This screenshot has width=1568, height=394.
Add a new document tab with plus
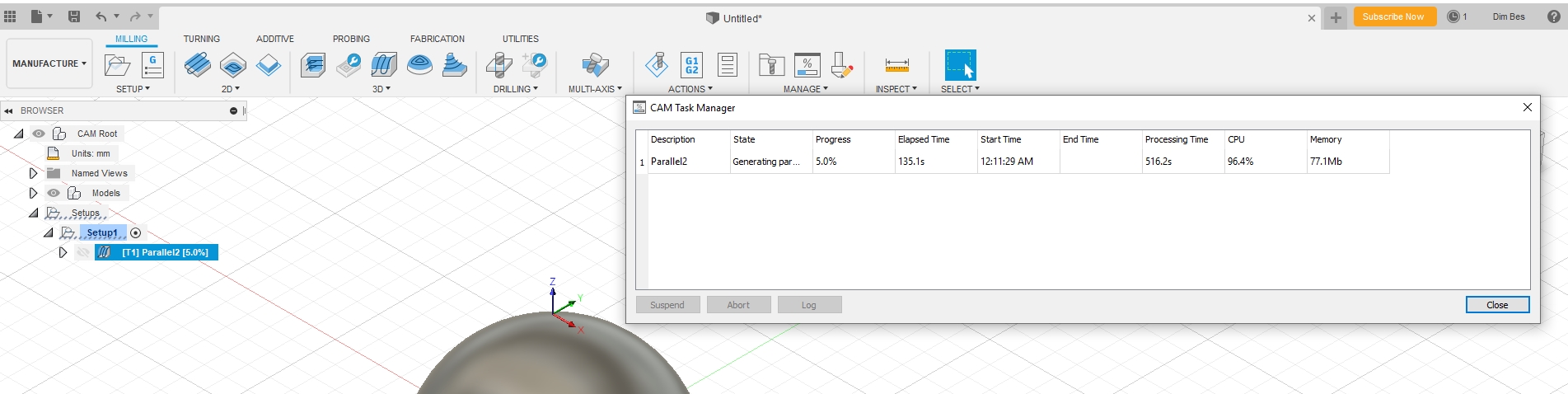(1336, 17)
